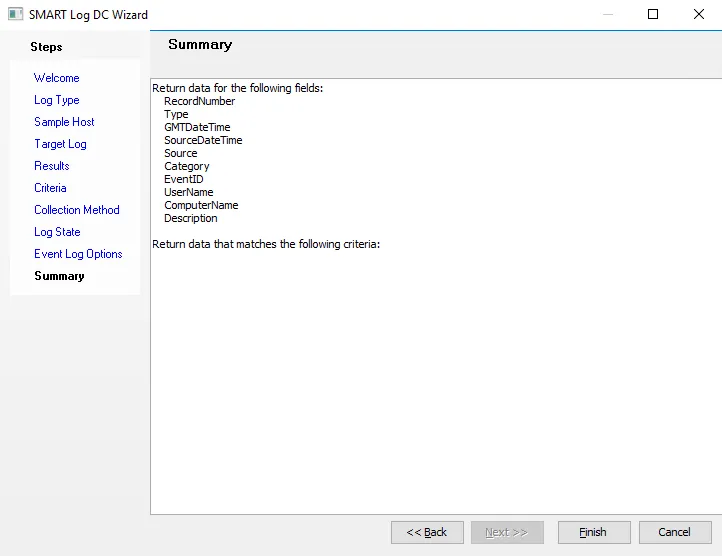Click the Source field line
The height and width of the screenshot is (556, 722).
[x=180, y=153]
